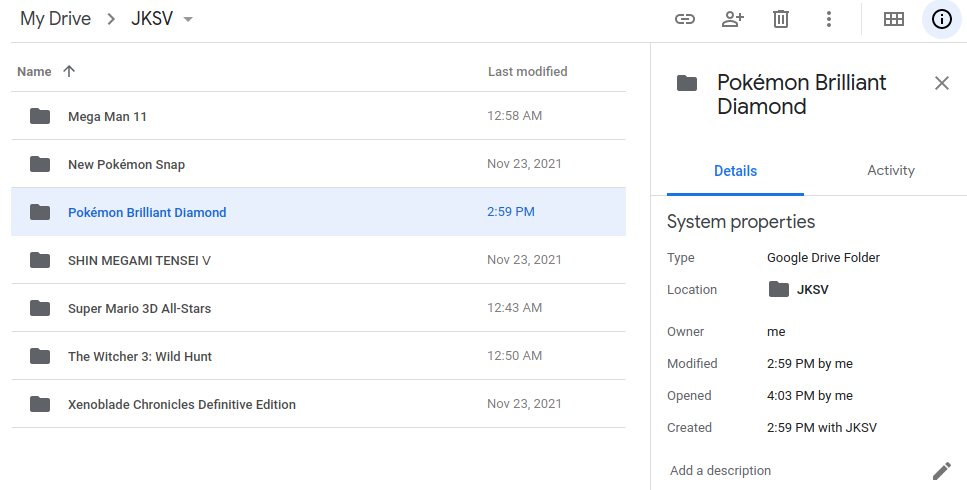Viewport: 967px width, 490px height.
Task: Select Super Mario 3D All-Stars folder name
Action: (x=139, y=309)
